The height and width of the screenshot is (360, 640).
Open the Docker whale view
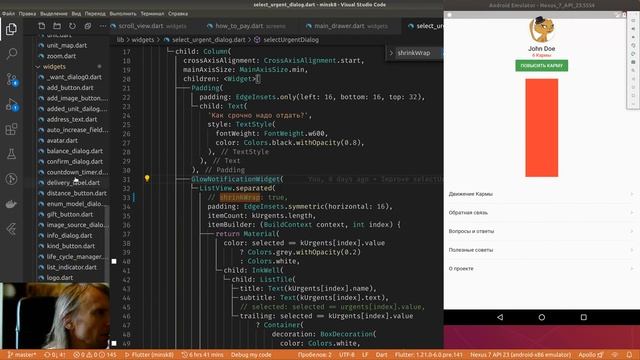pos(11,204)
